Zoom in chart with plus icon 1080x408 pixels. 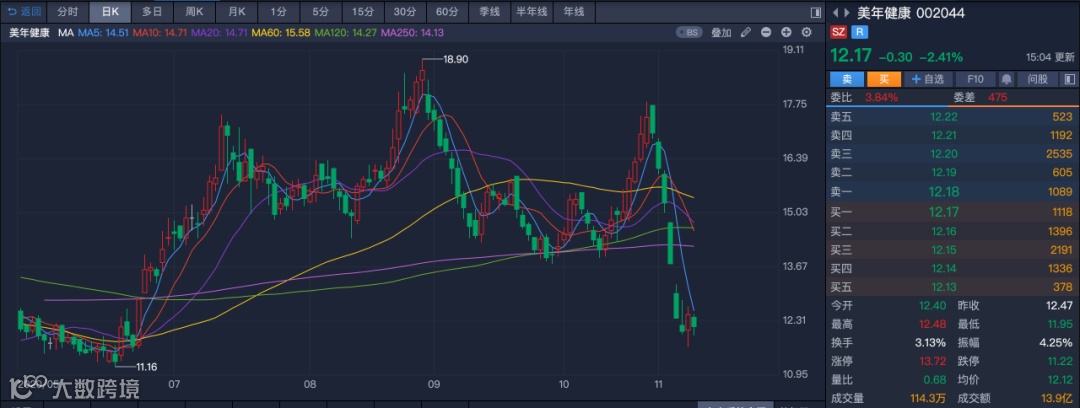[x=786, y=32]
